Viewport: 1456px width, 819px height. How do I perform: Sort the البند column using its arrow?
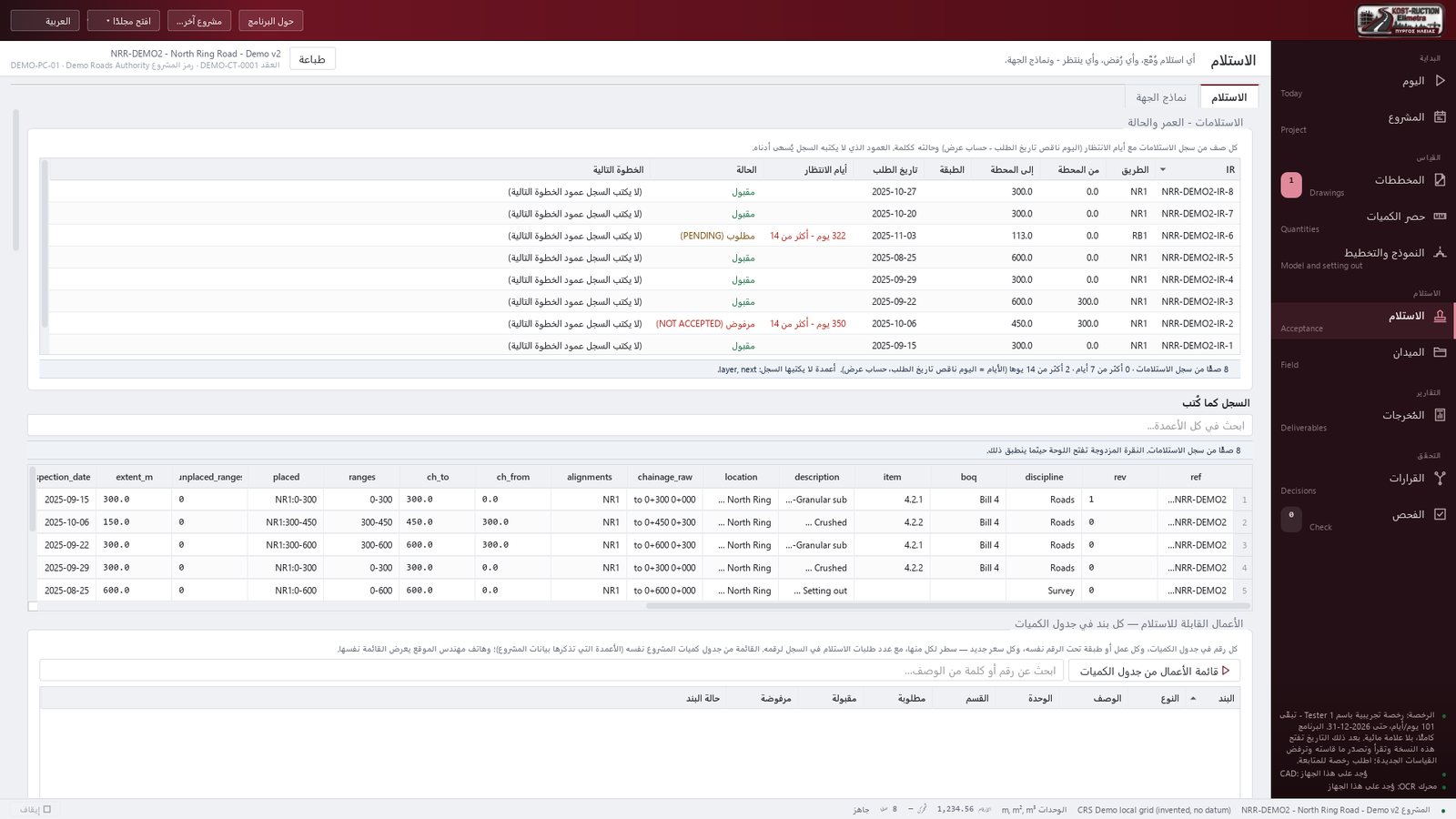pos(1193,698)
